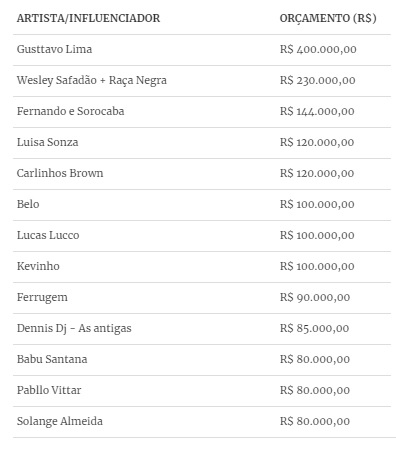
Task: Select the Gusttavo Lima row name
Action: 54,49
